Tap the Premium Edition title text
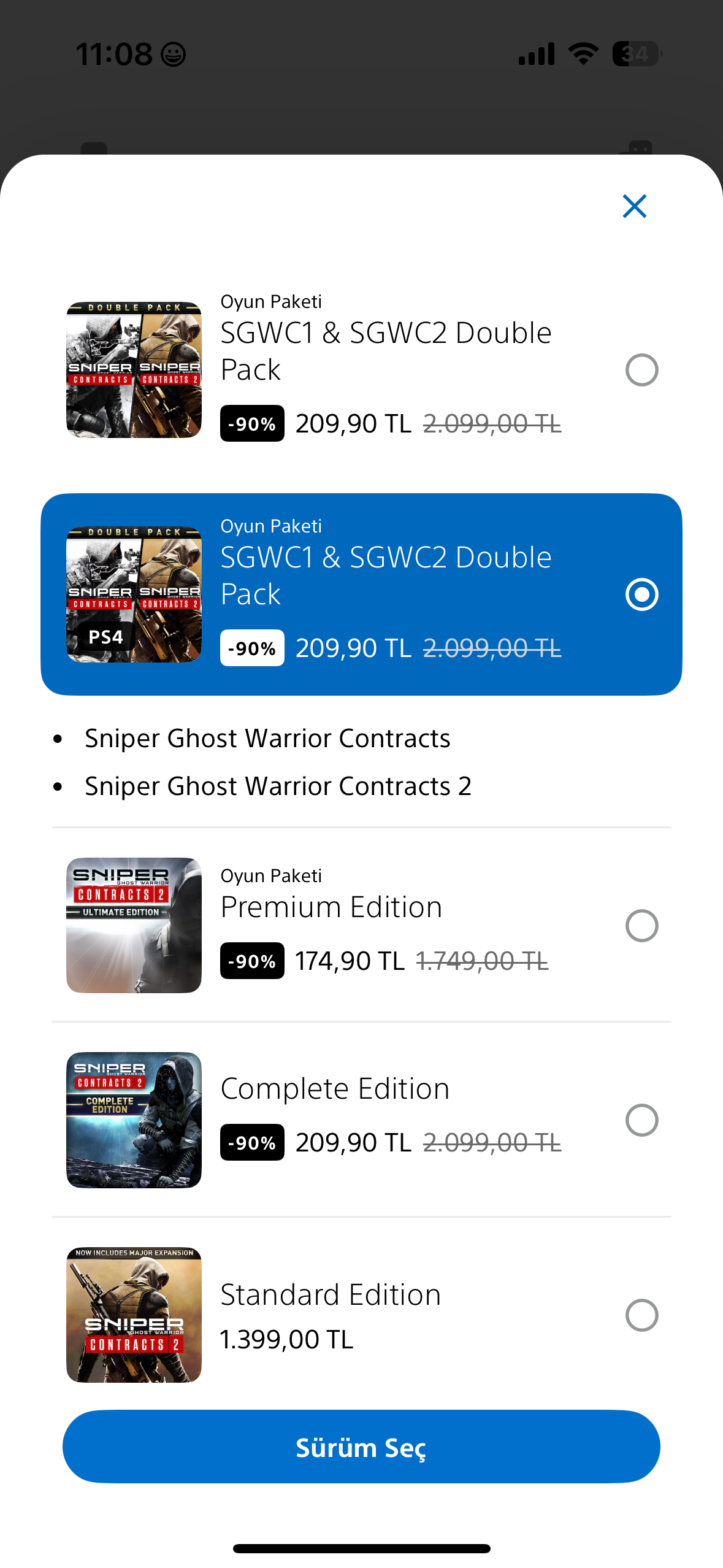723x1568 pixels. pos(331,907)
